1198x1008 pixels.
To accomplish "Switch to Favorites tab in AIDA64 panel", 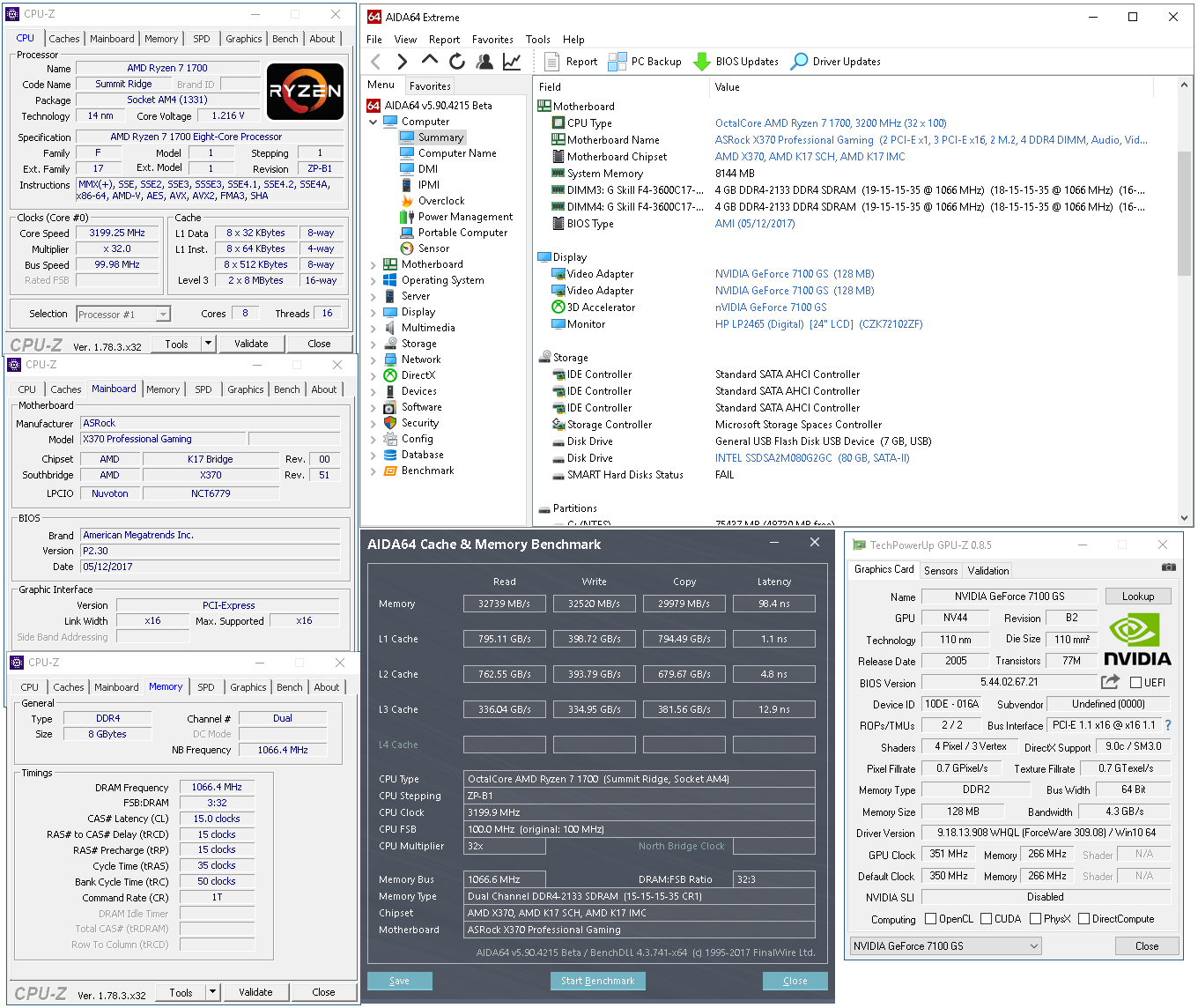I will [430, 86].
